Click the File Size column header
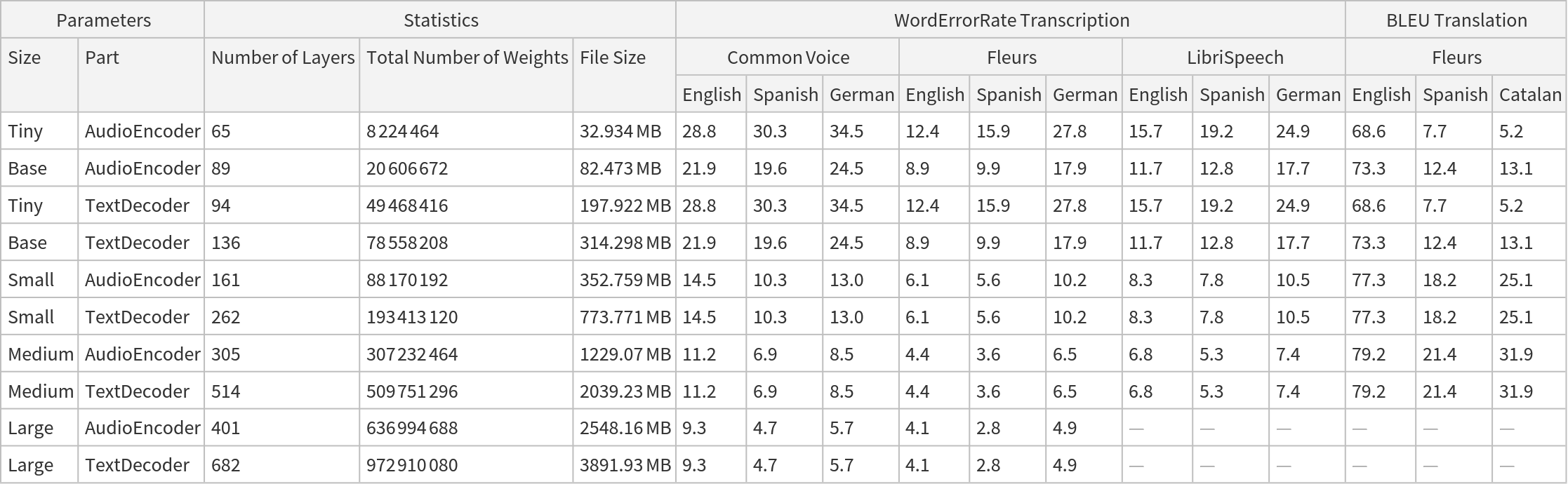The height and width of the screenshot is (484, 1568). 612,58
